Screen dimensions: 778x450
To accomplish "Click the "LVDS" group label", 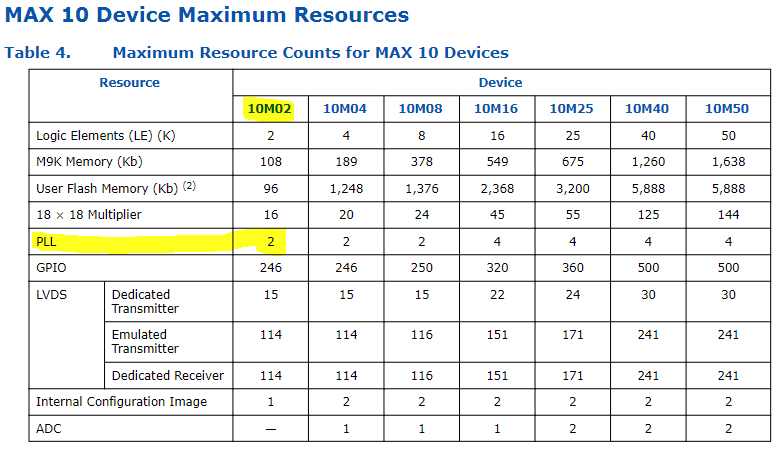I will click(51, 295).
